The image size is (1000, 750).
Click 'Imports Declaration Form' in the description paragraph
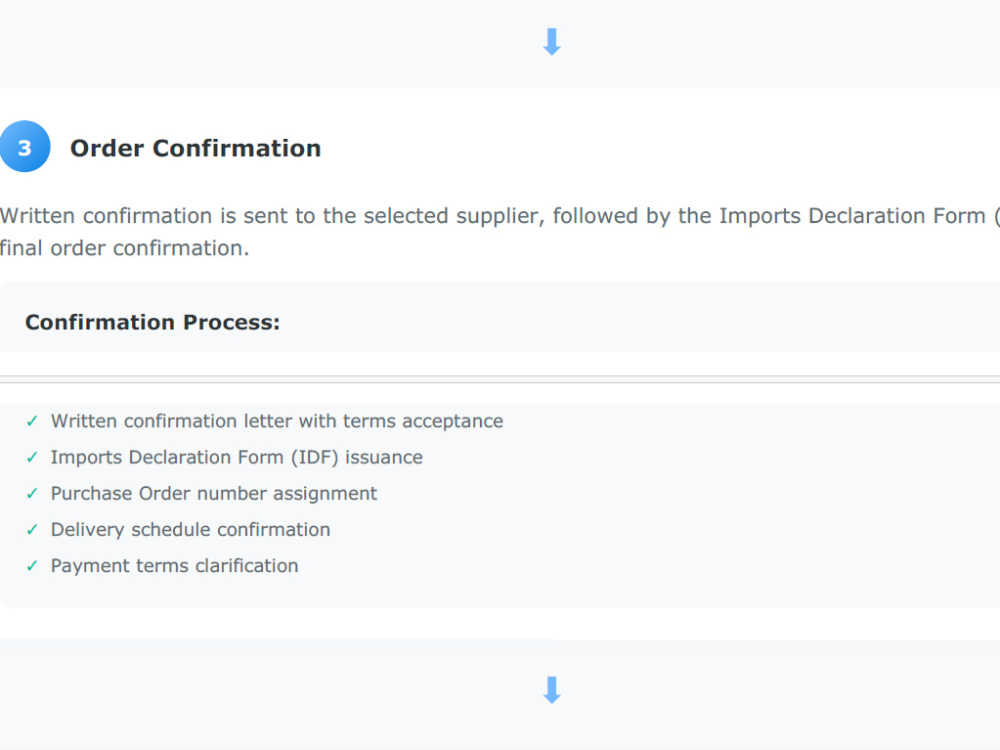(x=852, y=216)
